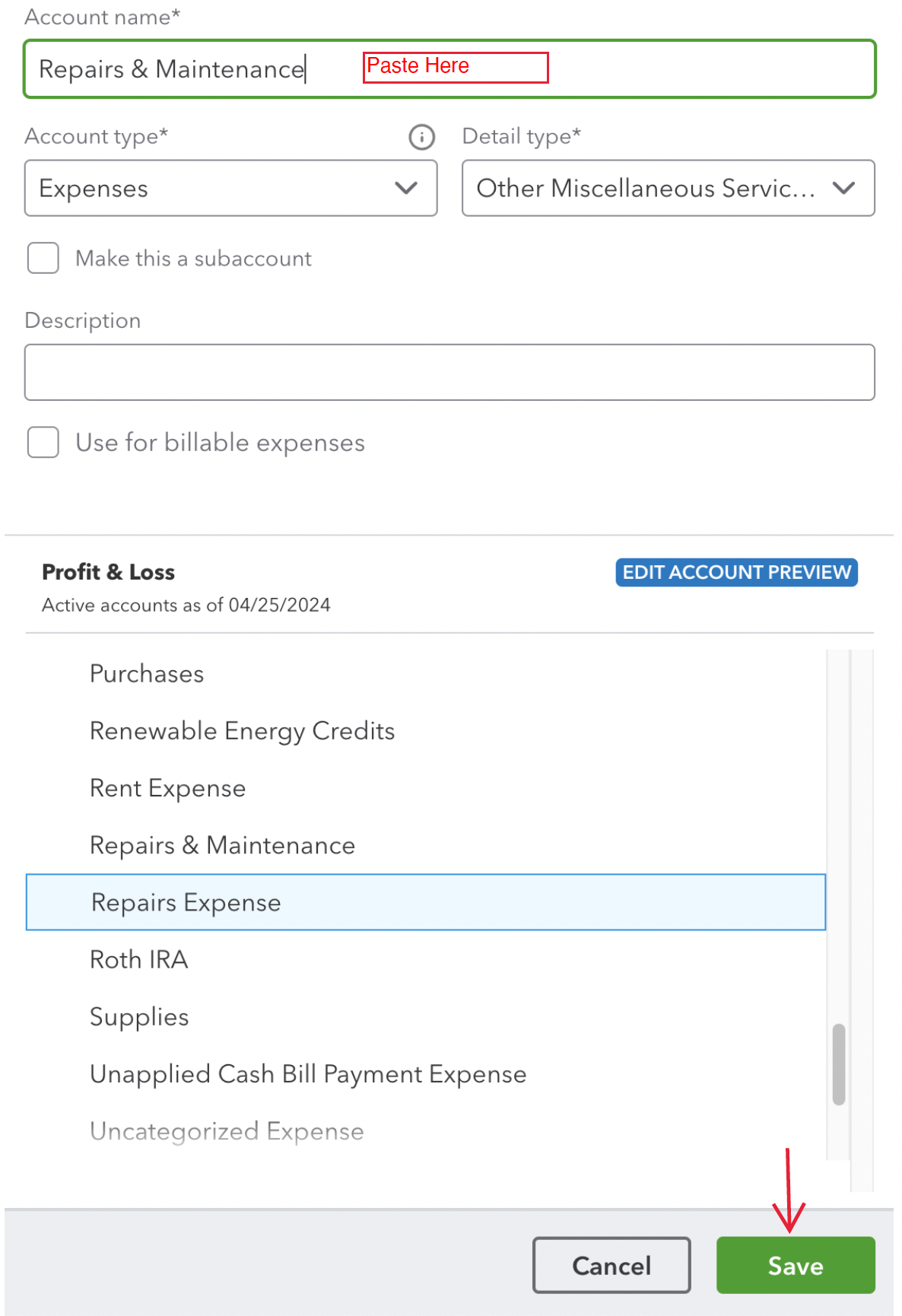Open EDIT ACCOUNT PREVIEW
Viewport: 902px width, 1316px height.
pos(735,572)
